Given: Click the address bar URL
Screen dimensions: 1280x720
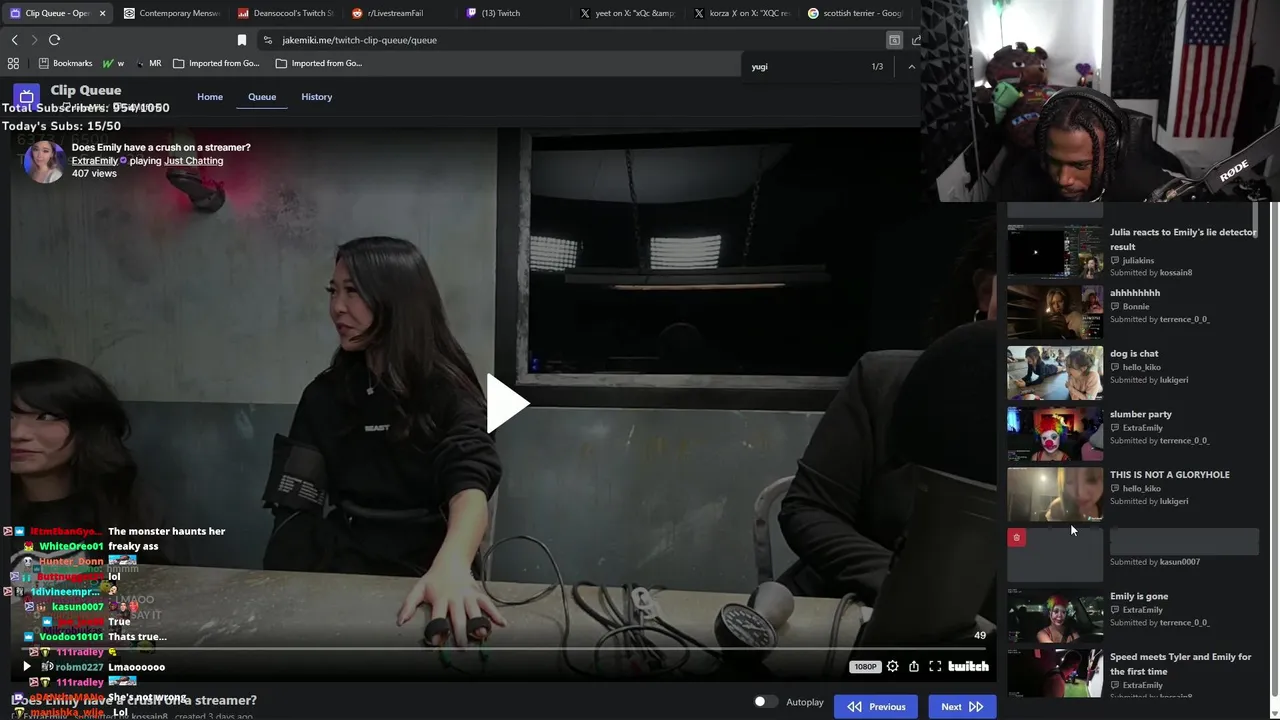Looking at the screenshot, I should tap(359, 40).
